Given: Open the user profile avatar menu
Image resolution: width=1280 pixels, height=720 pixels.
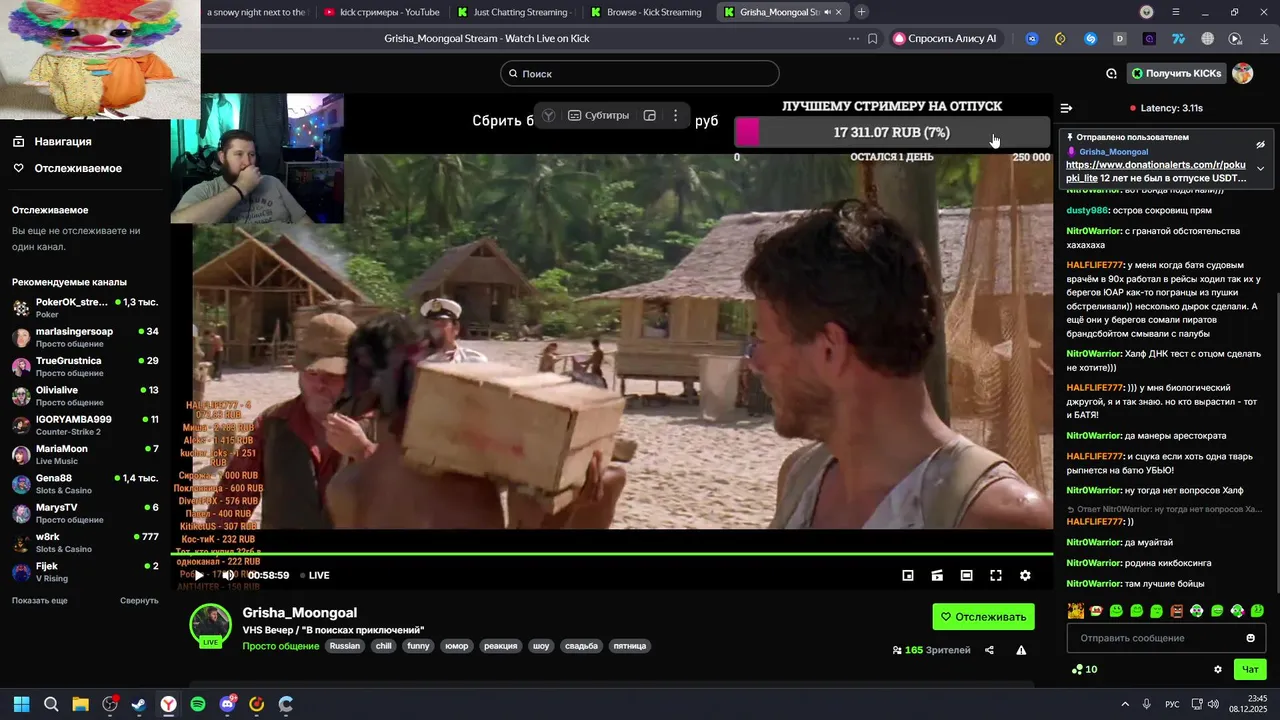Looking at the screenshot, I should pyautogui.click(x=1243, y=73).
